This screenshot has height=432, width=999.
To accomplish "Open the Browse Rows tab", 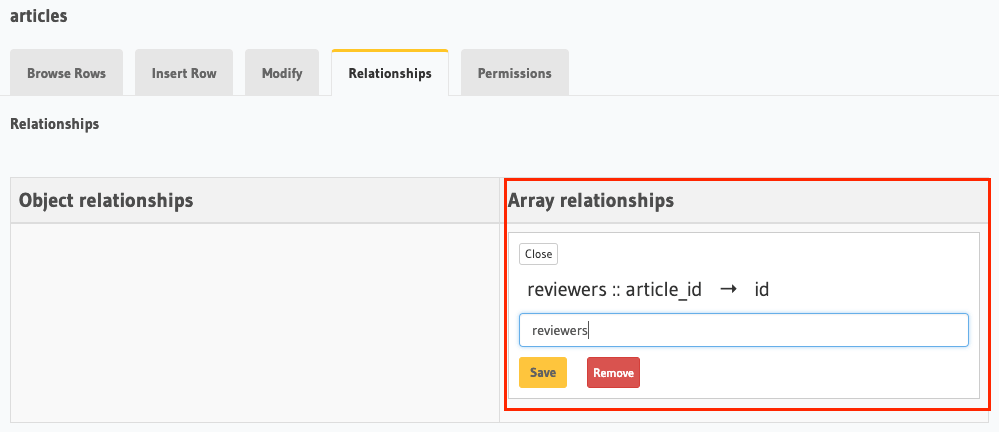I will 66,73.
